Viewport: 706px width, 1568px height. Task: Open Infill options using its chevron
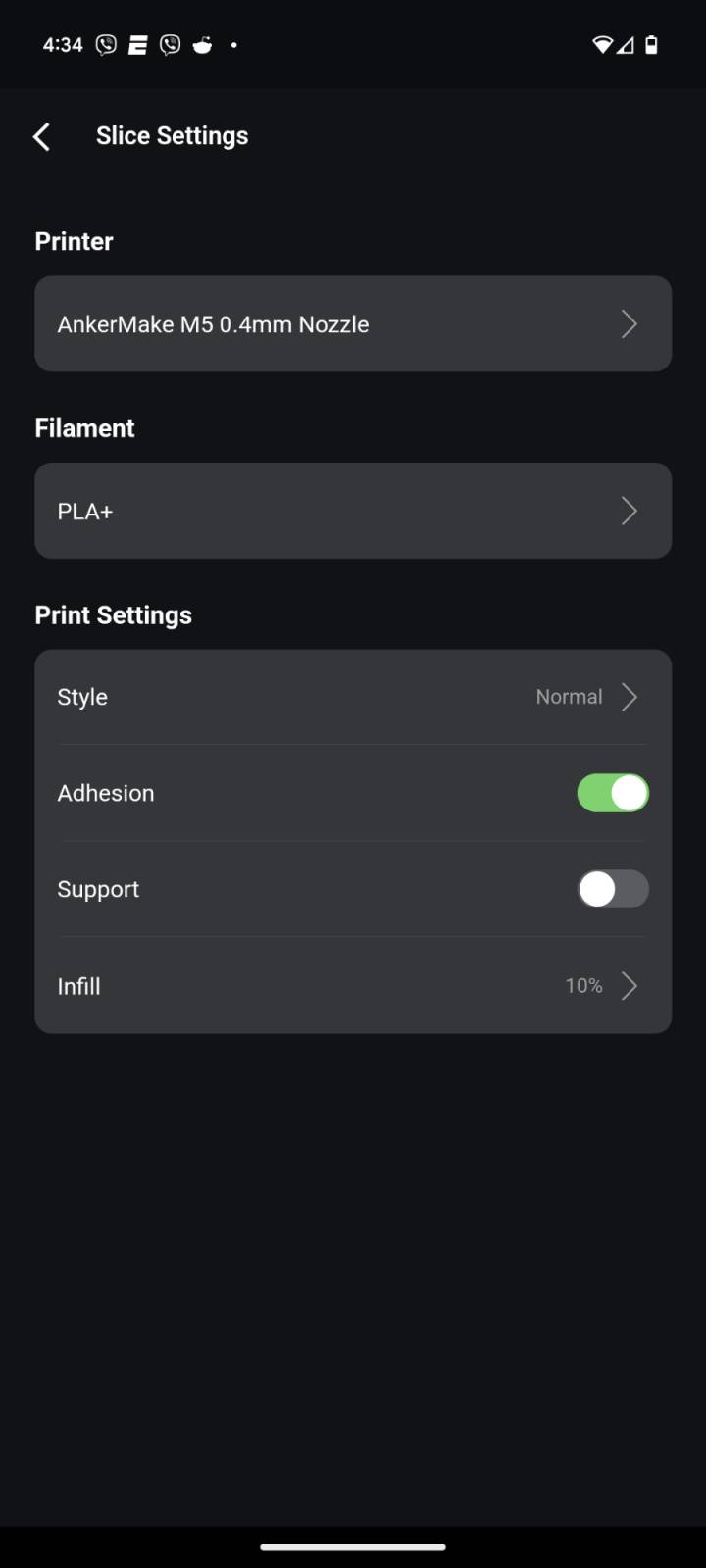point(630,986)
